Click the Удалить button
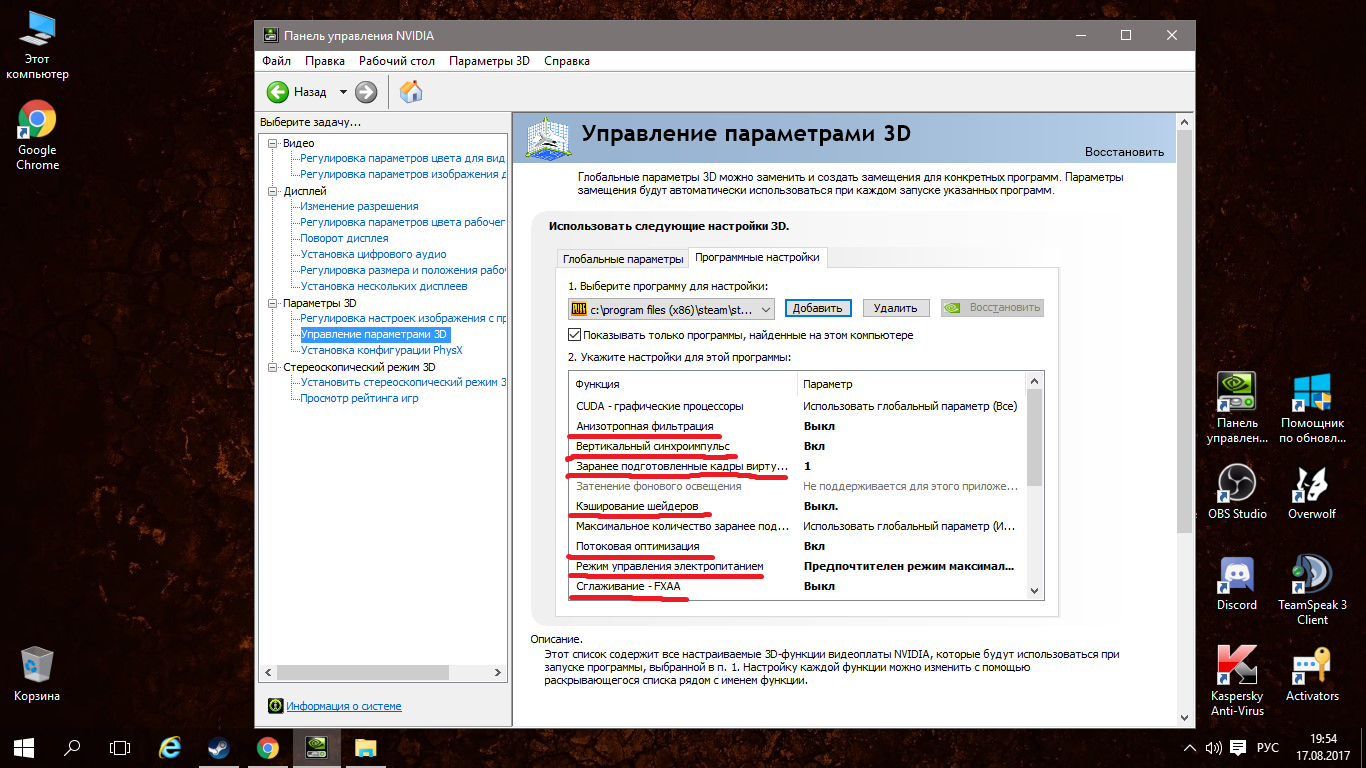 click(896, 308)
